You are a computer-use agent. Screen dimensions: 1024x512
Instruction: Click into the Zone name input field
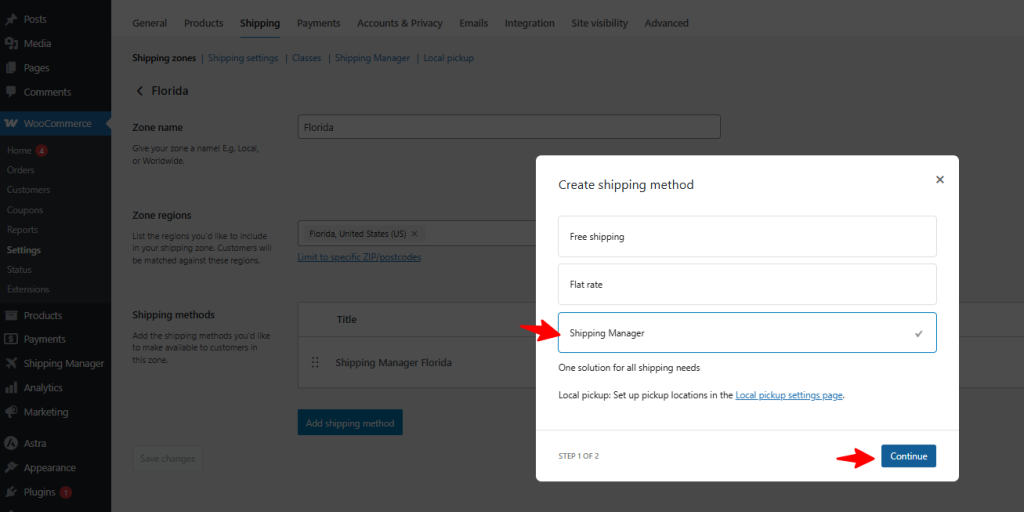tap(509, 127)
